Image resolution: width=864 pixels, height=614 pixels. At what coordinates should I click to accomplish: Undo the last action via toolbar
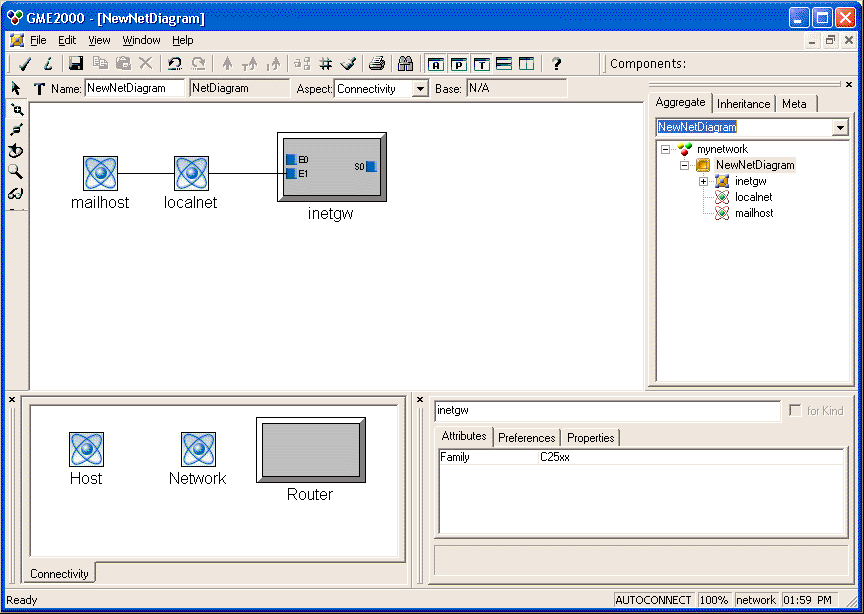pyautogui.click(x=175, y=64)
